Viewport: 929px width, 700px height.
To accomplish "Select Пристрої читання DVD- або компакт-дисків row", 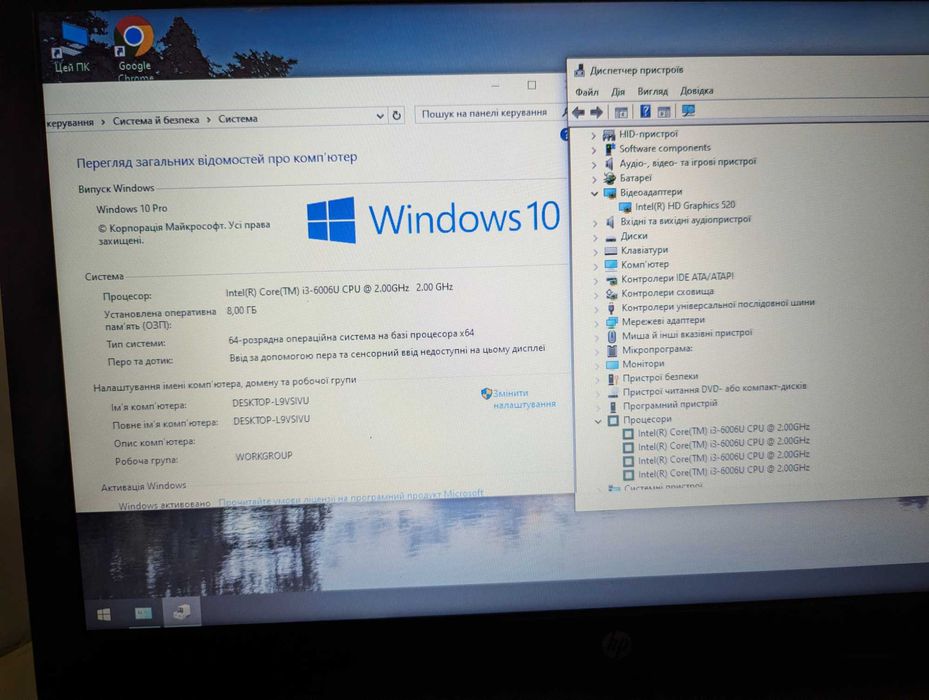I will 714,389.
